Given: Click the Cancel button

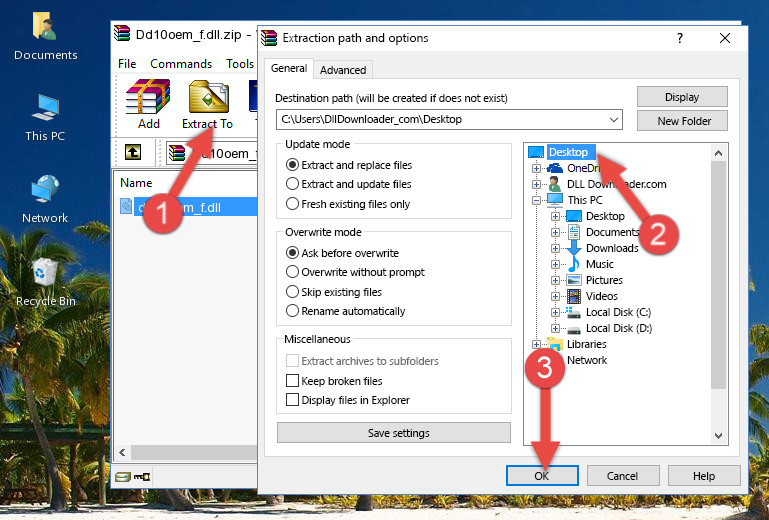Looking at the screenshot, I should 623,476.
